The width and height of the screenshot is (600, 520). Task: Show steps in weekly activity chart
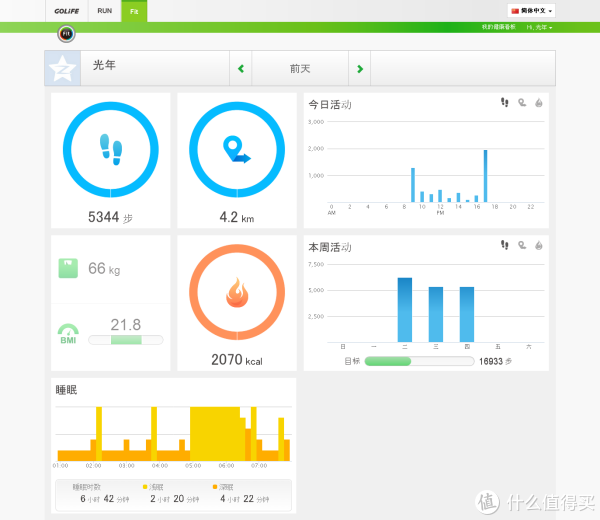(x=505, y=245)
